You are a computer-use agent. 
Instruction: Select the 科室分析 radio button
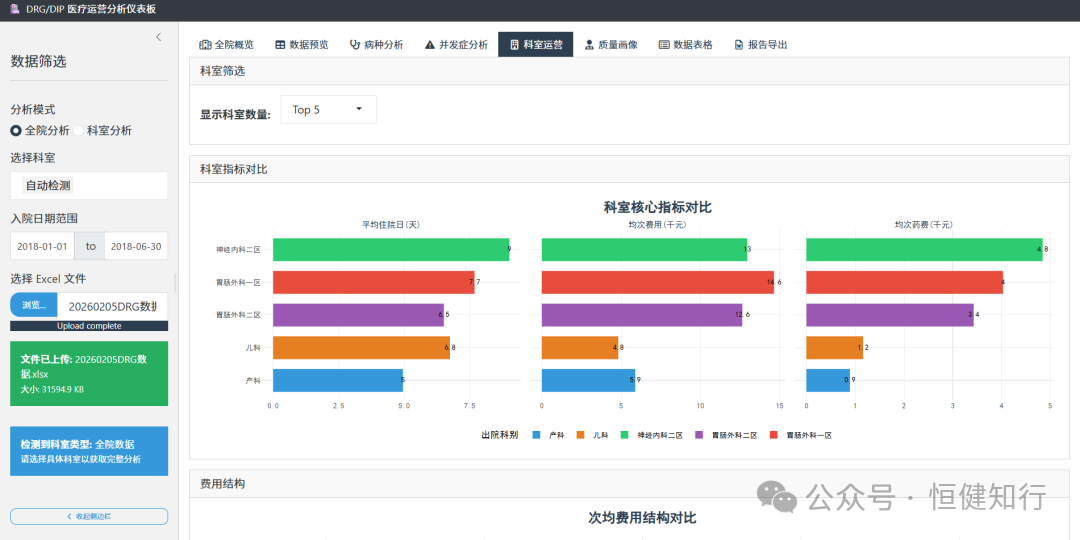(79, 130)
